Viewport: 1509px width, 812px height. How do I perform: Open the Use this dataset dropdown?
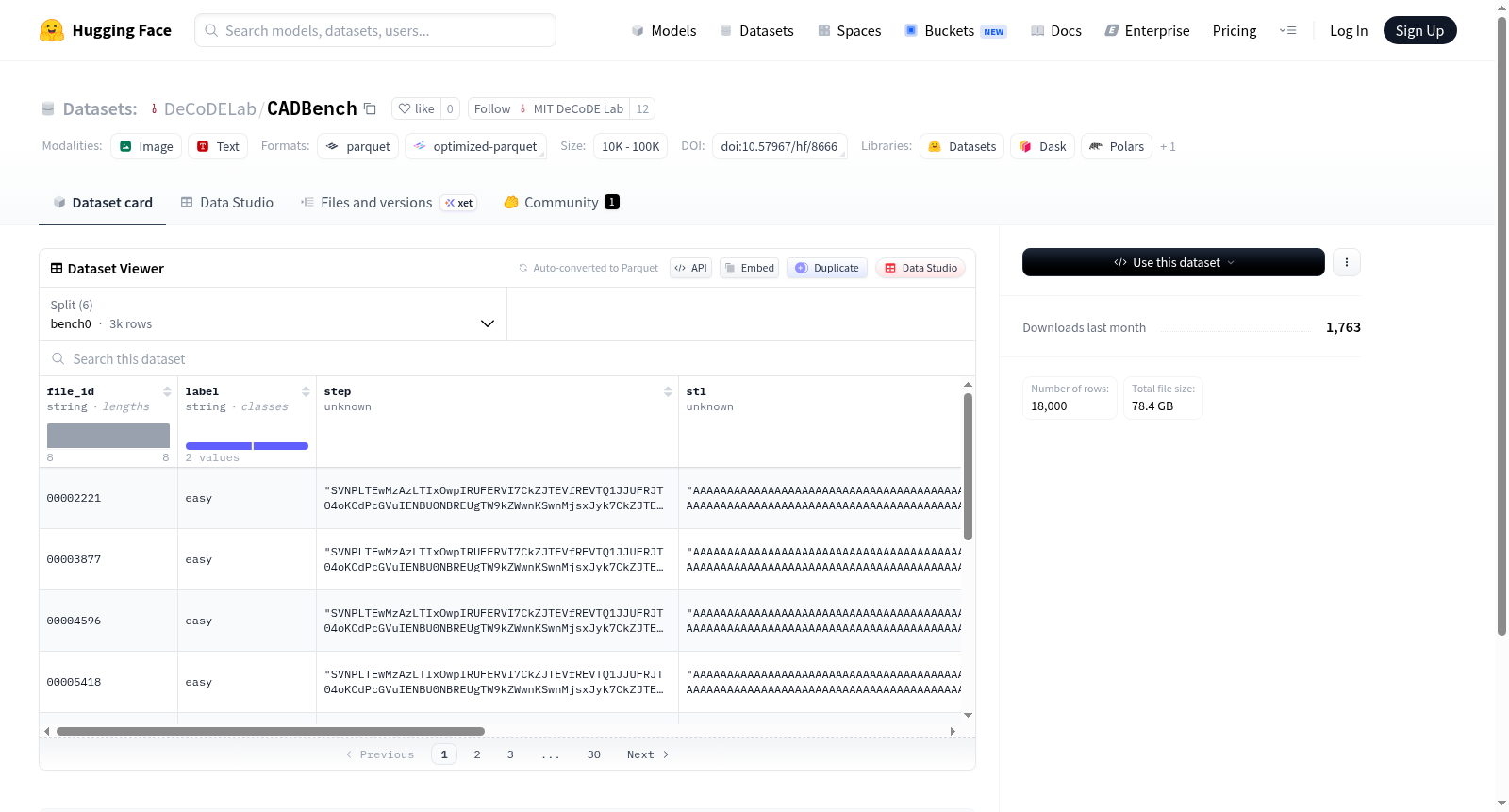tap(1173, 262)
